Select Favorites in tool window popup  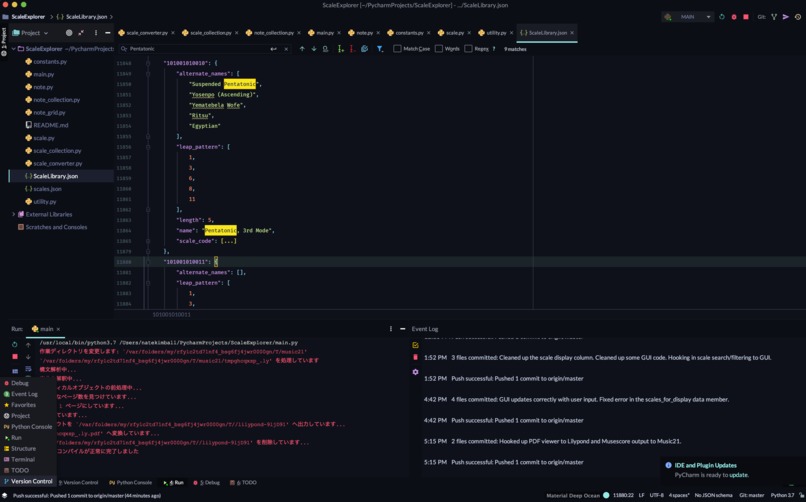pyautogui.click(x=23, y=405)
